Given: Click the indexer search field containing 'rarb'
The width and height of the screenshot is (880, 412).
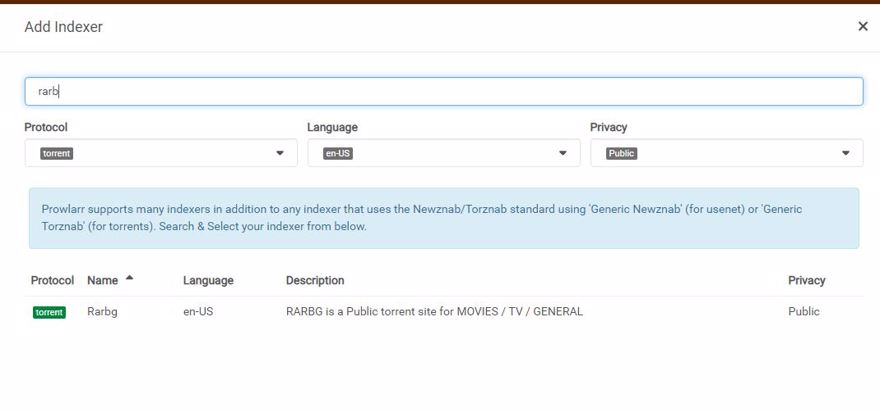Looking at the screenshot, I should pos(443,91).
